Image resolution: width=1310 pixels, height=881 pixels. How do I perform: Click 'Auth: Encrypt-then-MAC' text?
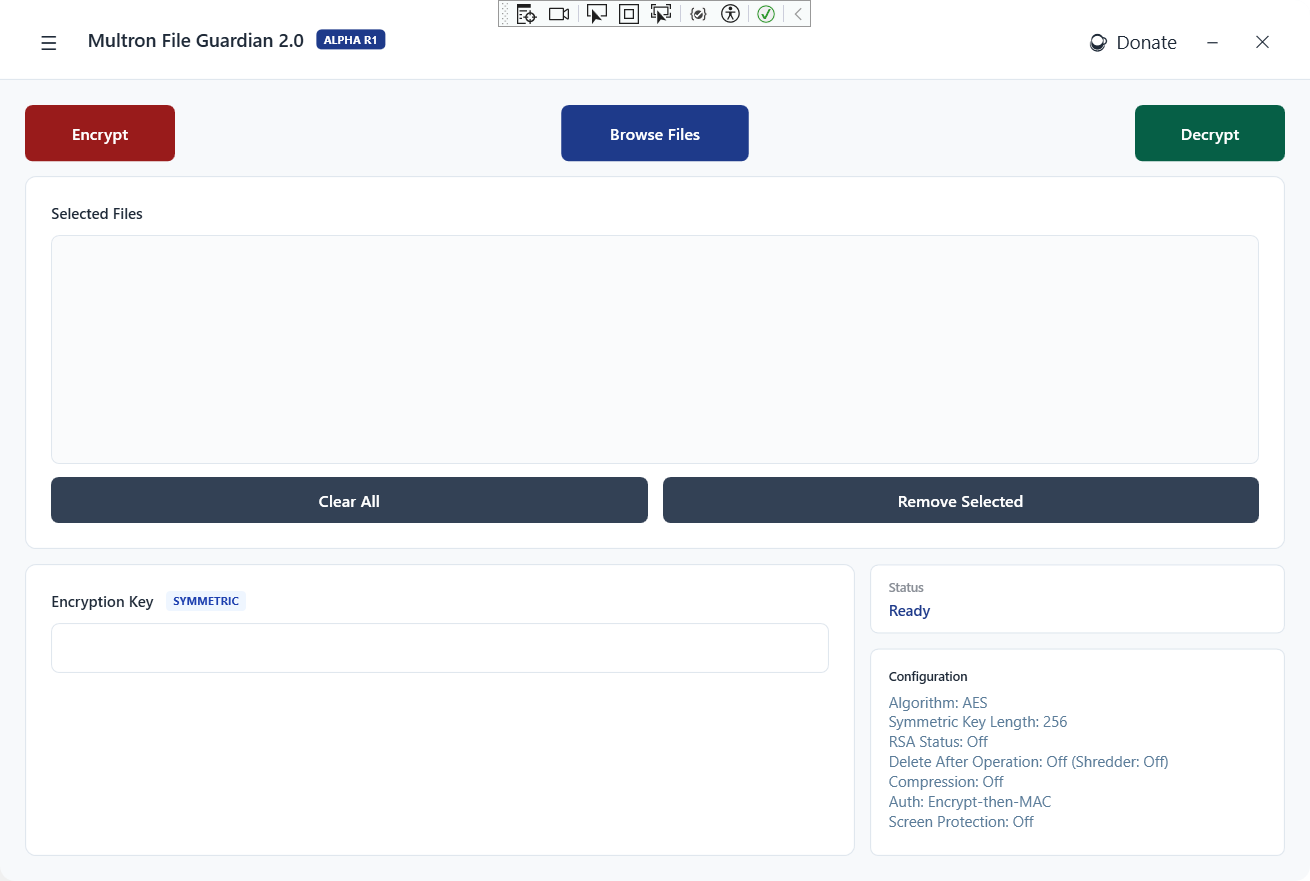(x=970, y=802)
